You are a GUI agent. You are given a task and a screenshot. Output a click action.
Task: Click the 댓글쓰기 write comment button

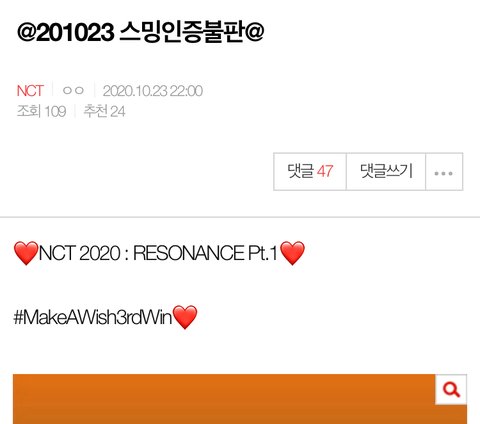(386, 172)
